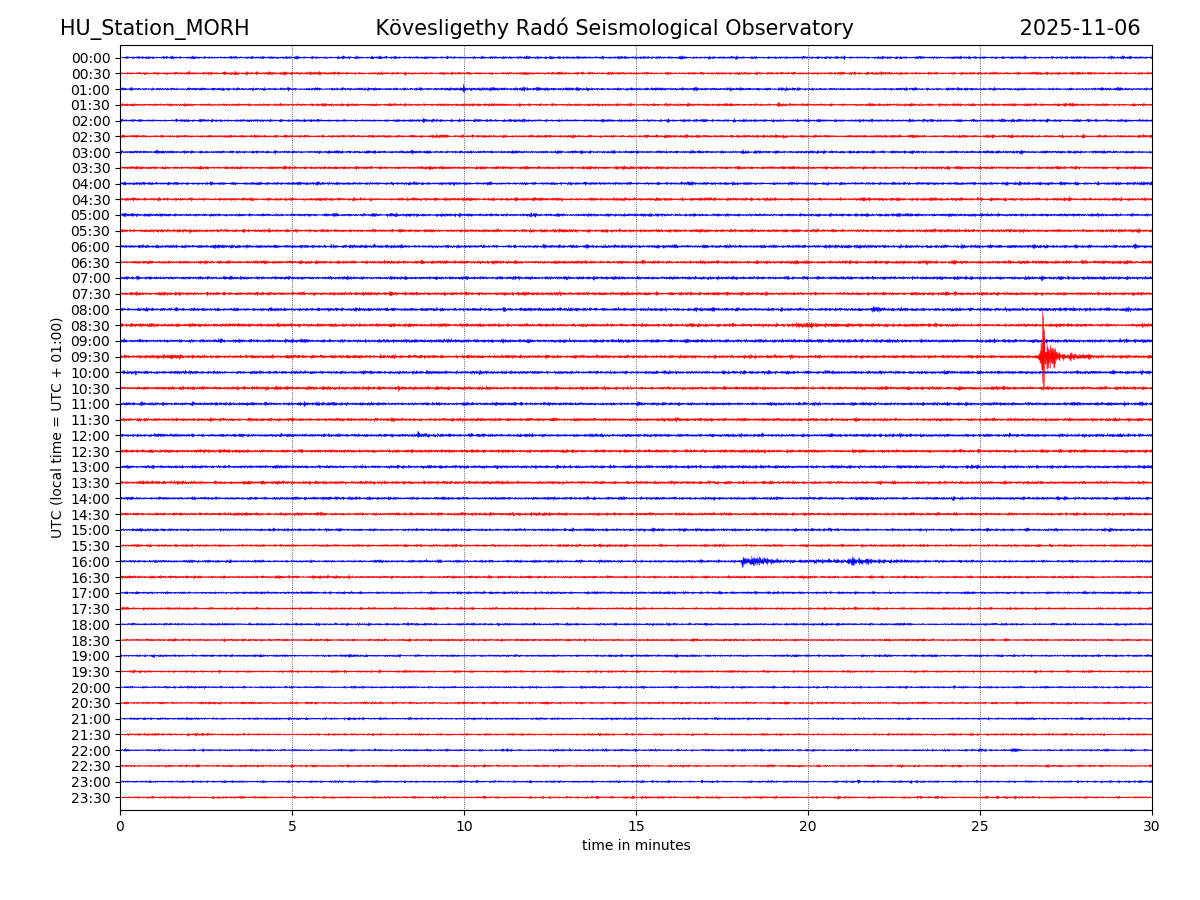Click the 15 tick on the x-axis
The width and height of the screenshot is (1200, 900).
(636, 826)
